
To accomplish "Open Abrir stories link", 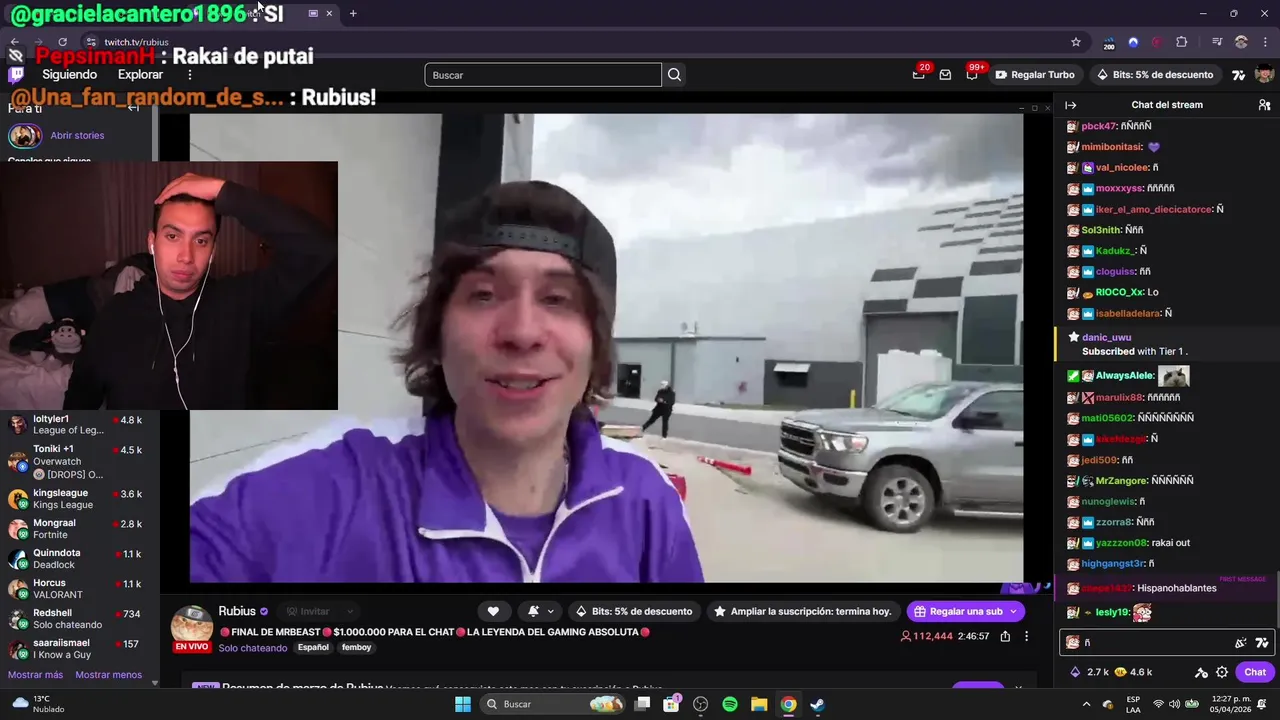I will (77, 135).
